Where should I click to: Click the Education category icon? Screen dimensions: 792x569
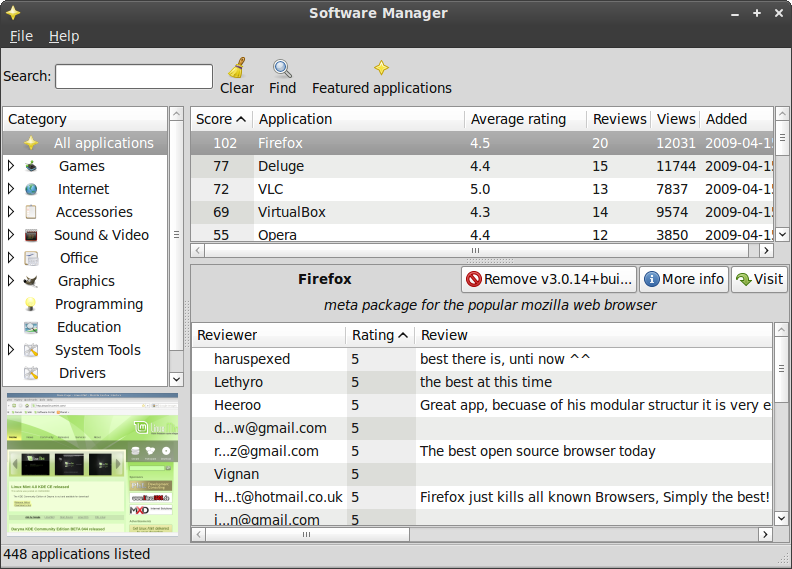point(31,327)
